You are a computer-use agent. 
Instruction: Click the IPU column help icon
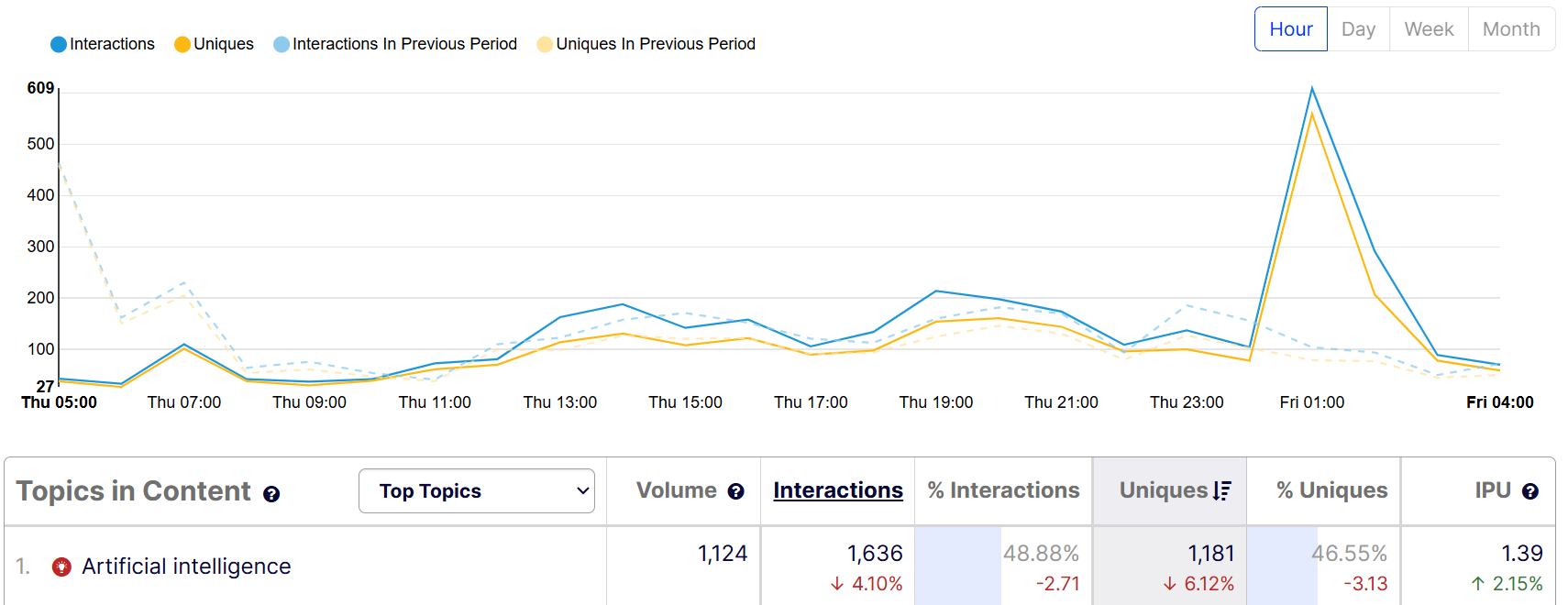click(1529, 491)
